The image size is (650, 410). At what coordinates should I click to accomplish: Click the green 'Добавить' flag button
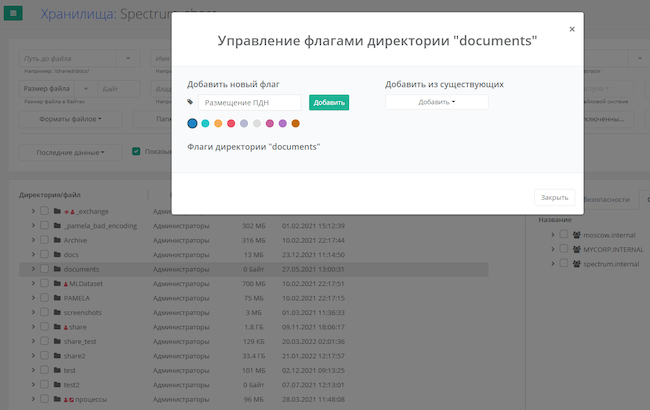(x=329, y=102)
